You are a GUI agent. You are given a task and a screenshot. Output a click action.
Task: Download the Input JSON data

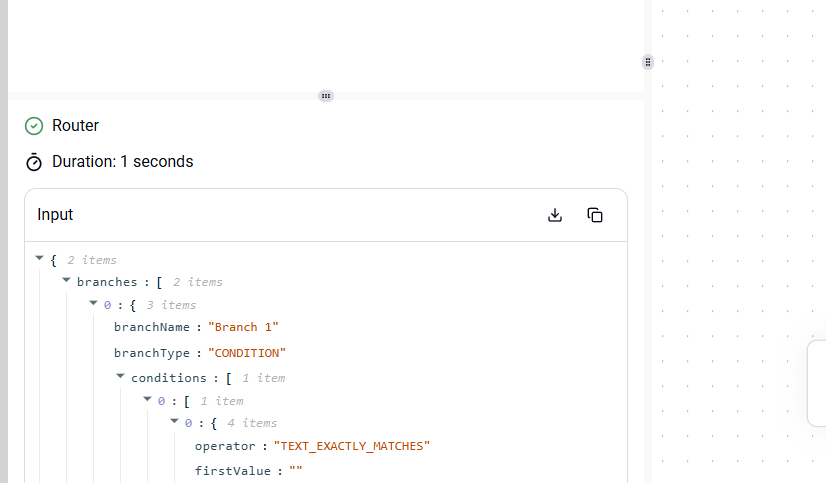coord(555,215)
